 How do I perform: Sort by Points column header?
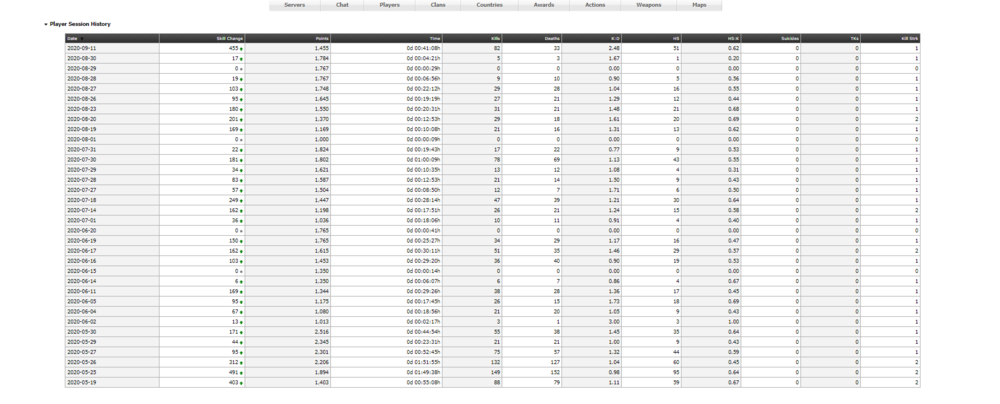320,38
